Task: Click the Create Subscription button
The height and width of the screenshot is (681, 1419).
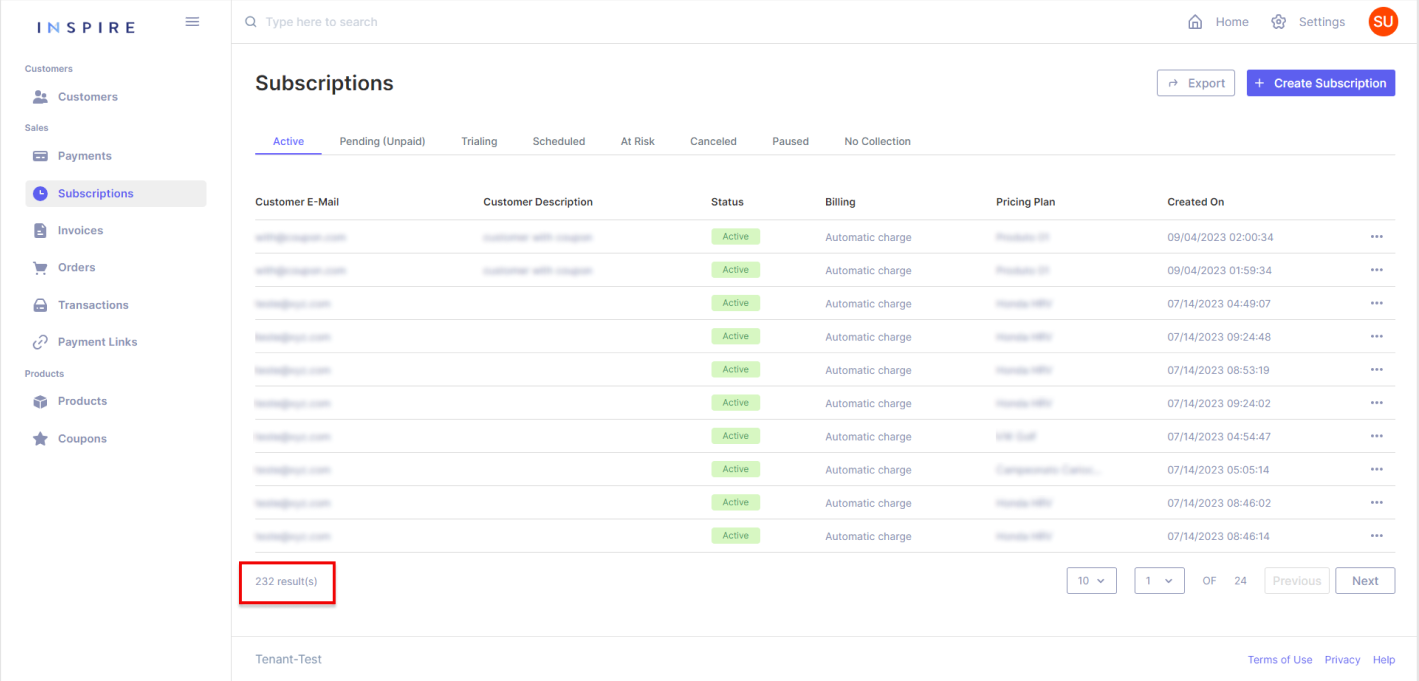Action: 1321,83
